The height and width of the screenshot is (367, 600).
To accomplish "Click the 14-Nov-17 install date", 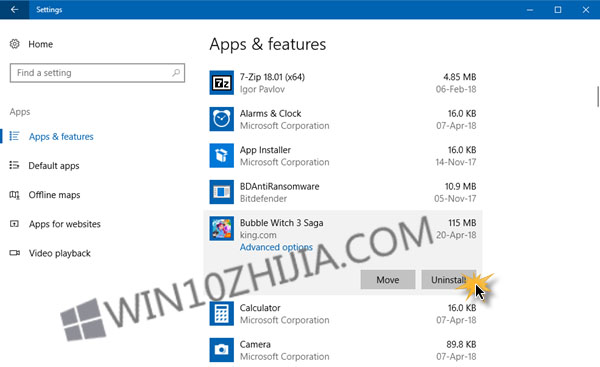I will [456, 162].
